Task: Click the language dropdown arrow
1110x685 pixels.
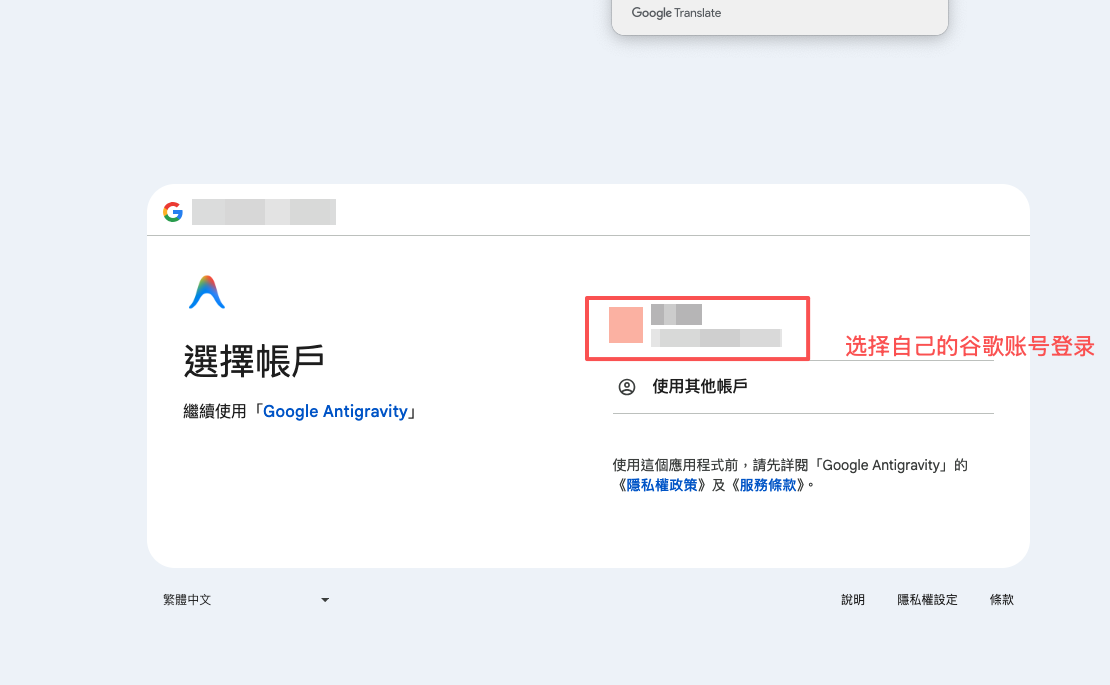Action: (x=324, y=599)
